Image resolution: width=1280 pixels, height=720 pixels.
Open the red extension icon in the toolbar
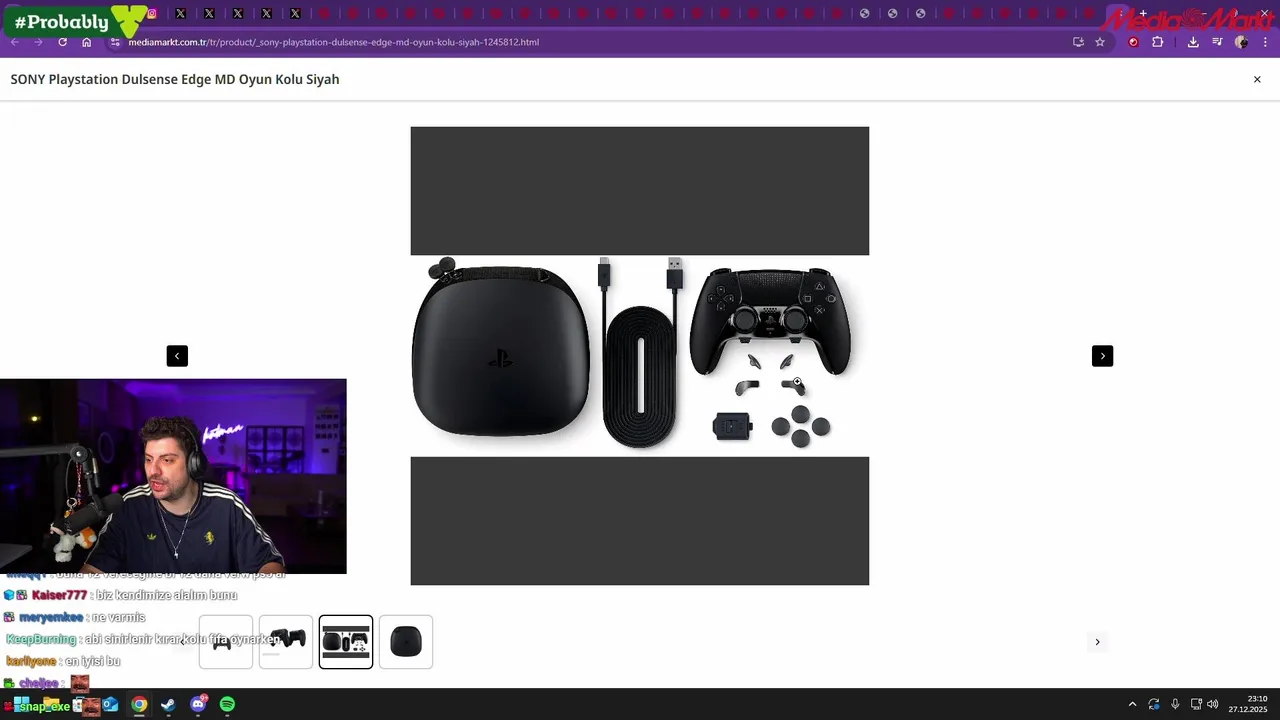point(1133,42)
